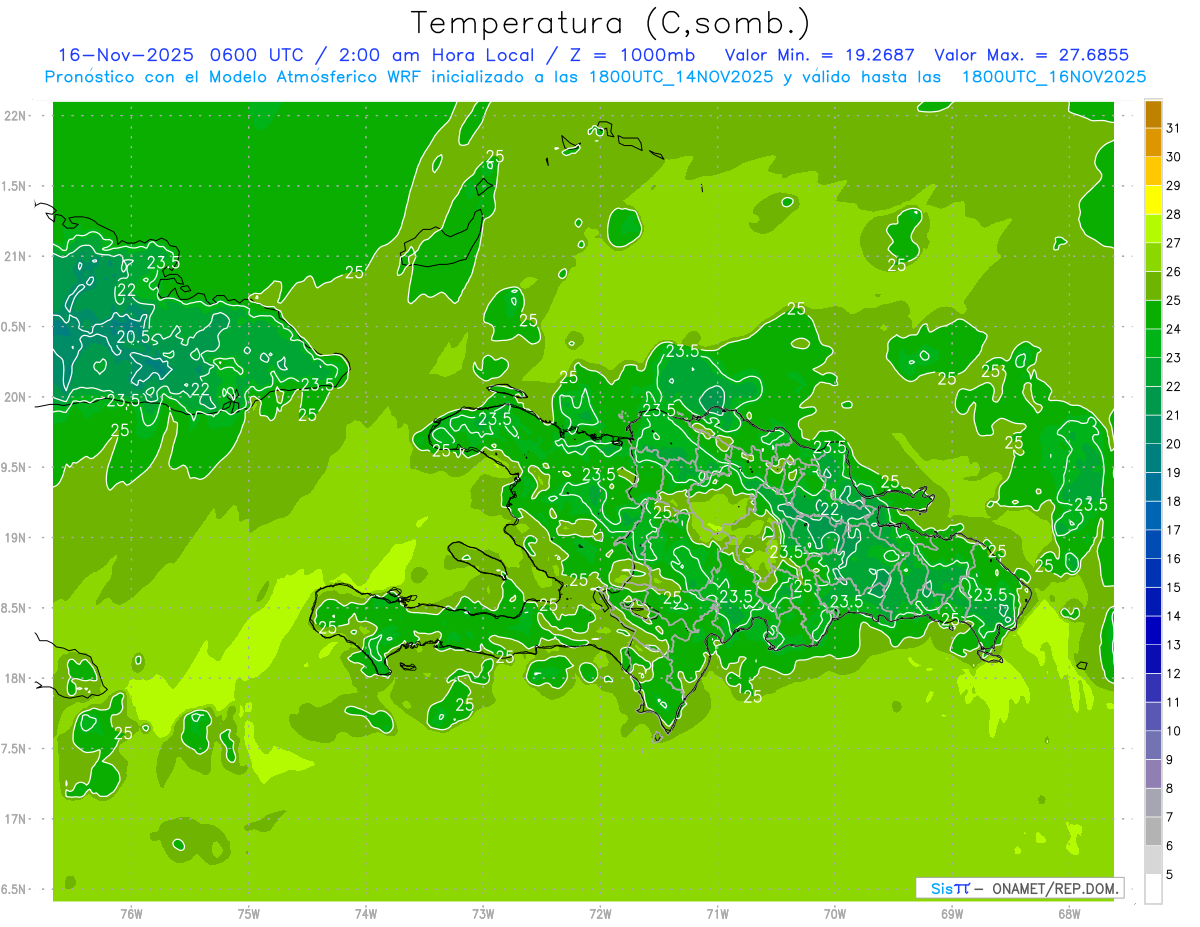Click the color scale value 24
Screen dimensions: 1200x927
1174,329
